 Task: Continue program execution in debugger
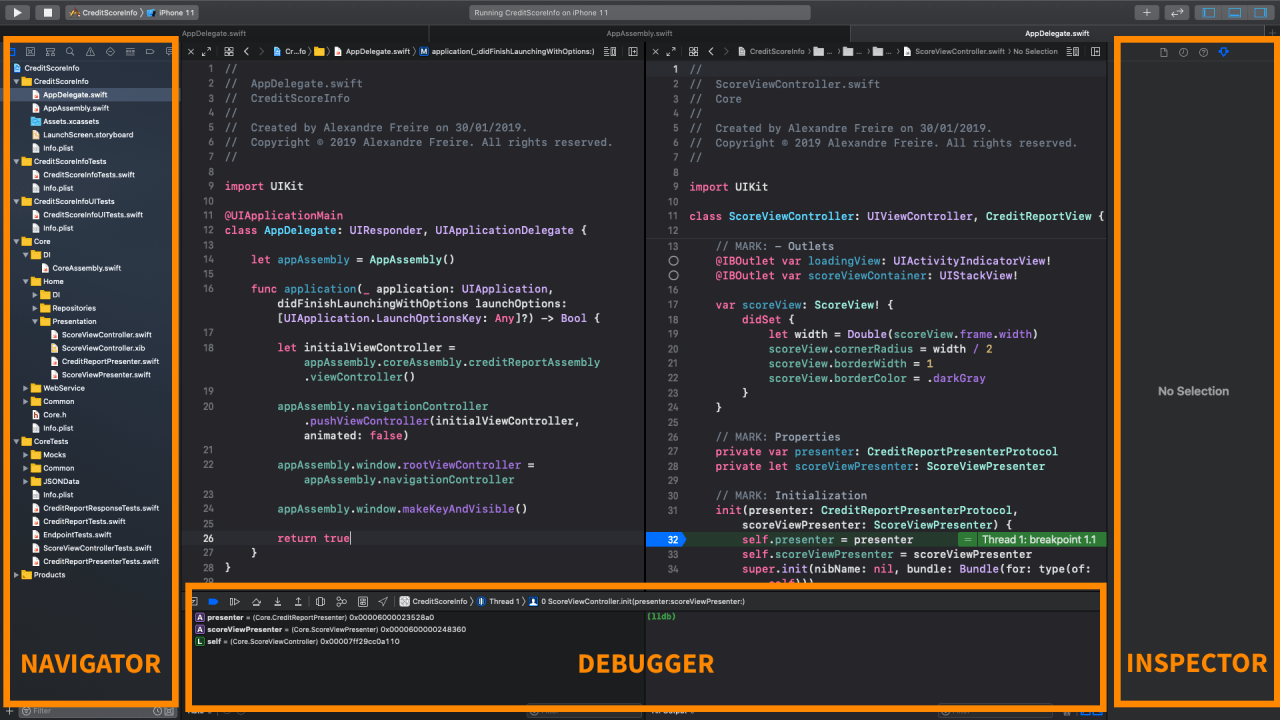point(234,601)
